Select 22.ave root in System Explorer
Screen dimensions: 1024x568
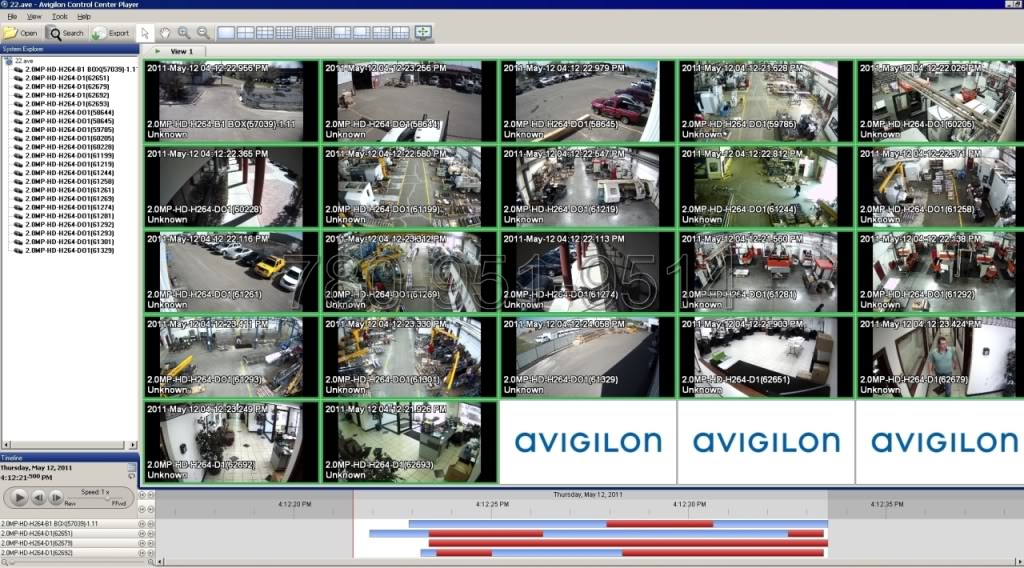[24, 60]
